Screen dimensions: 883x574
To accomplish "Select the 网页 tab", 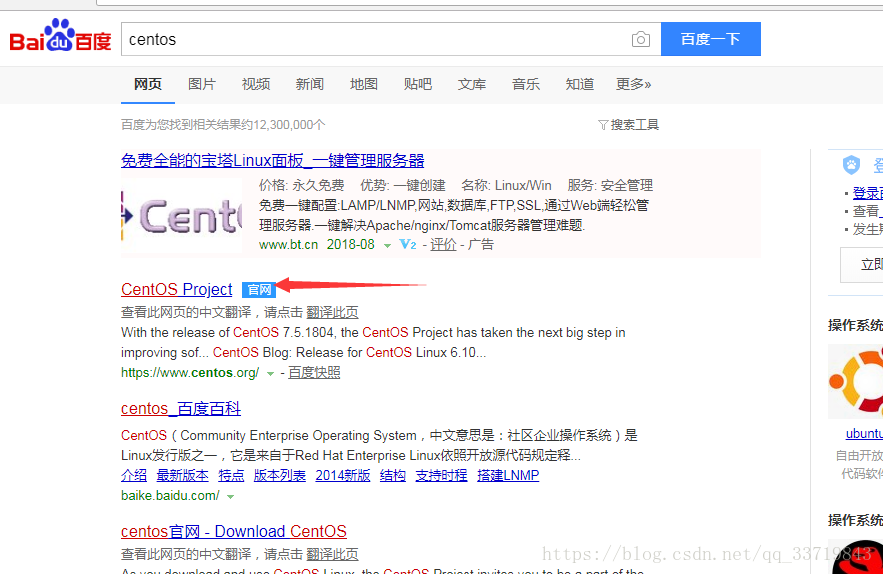I will tap(148, 84).
